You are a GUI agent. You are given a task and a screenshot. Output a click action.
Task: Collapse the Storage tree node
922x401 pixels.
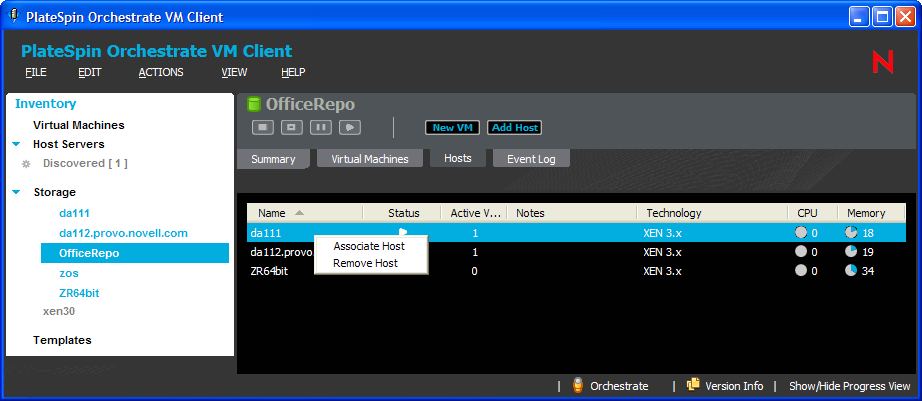pos(16,192)
